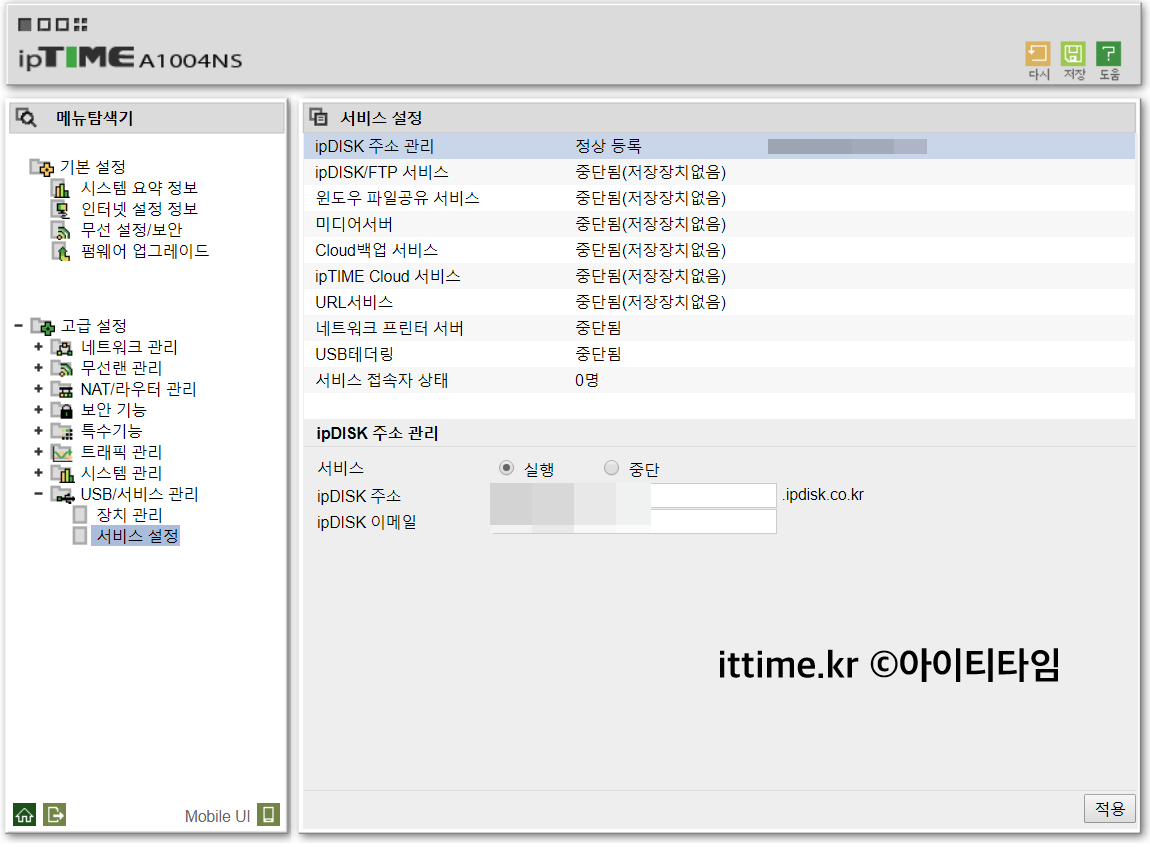
Task: Open 펌웨어 업그레이드 menu item
Action: click(144, 252)
